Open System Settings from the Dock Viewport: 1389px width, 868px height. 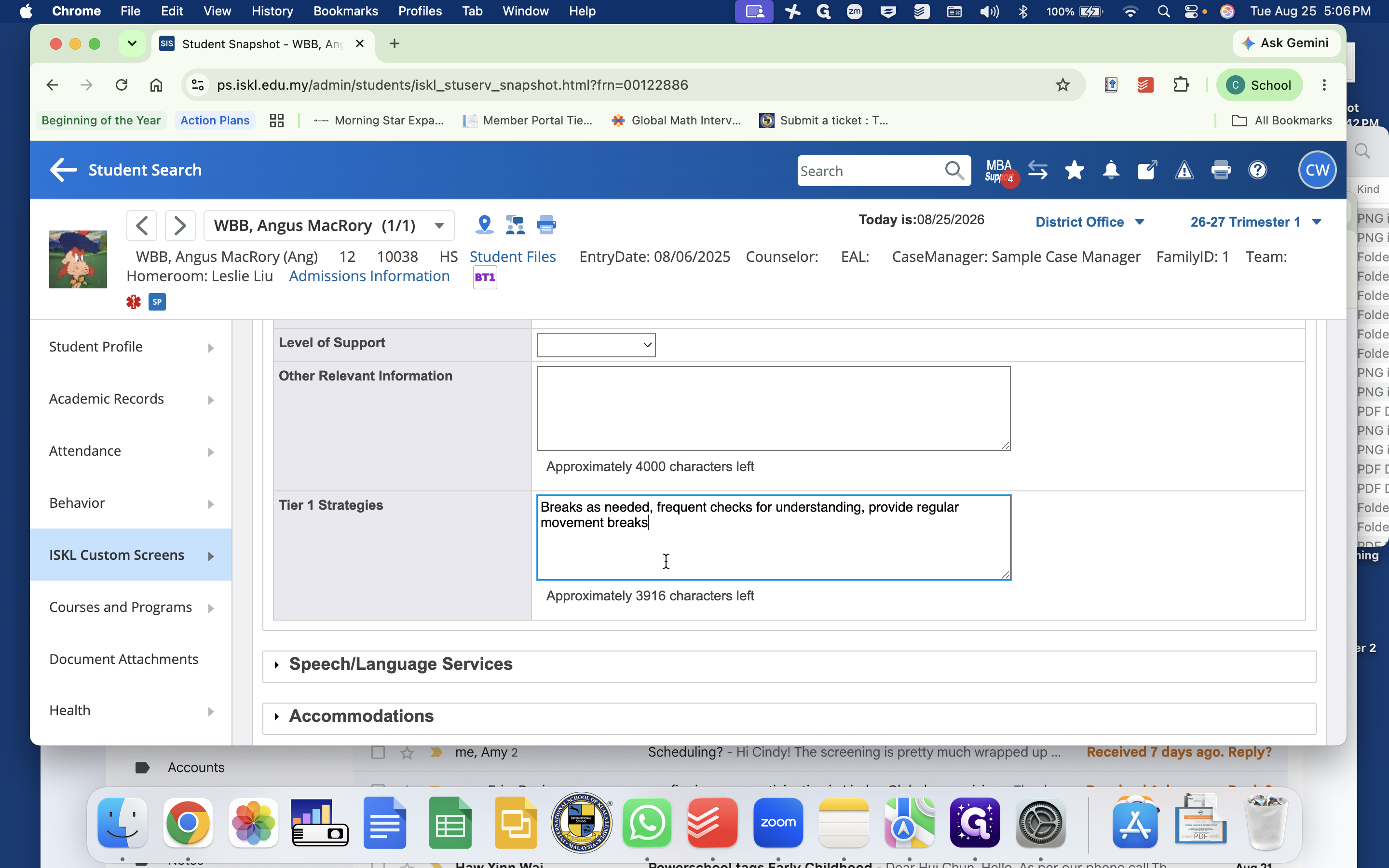[x=1040, y=823]
